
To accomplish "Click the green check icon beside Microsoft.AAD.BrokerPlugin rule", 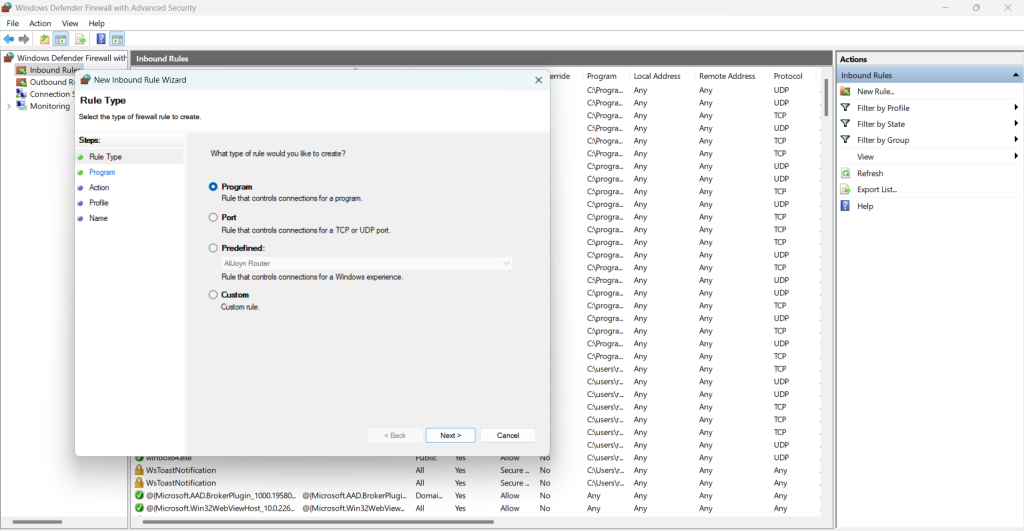I will tap(139, 496).
